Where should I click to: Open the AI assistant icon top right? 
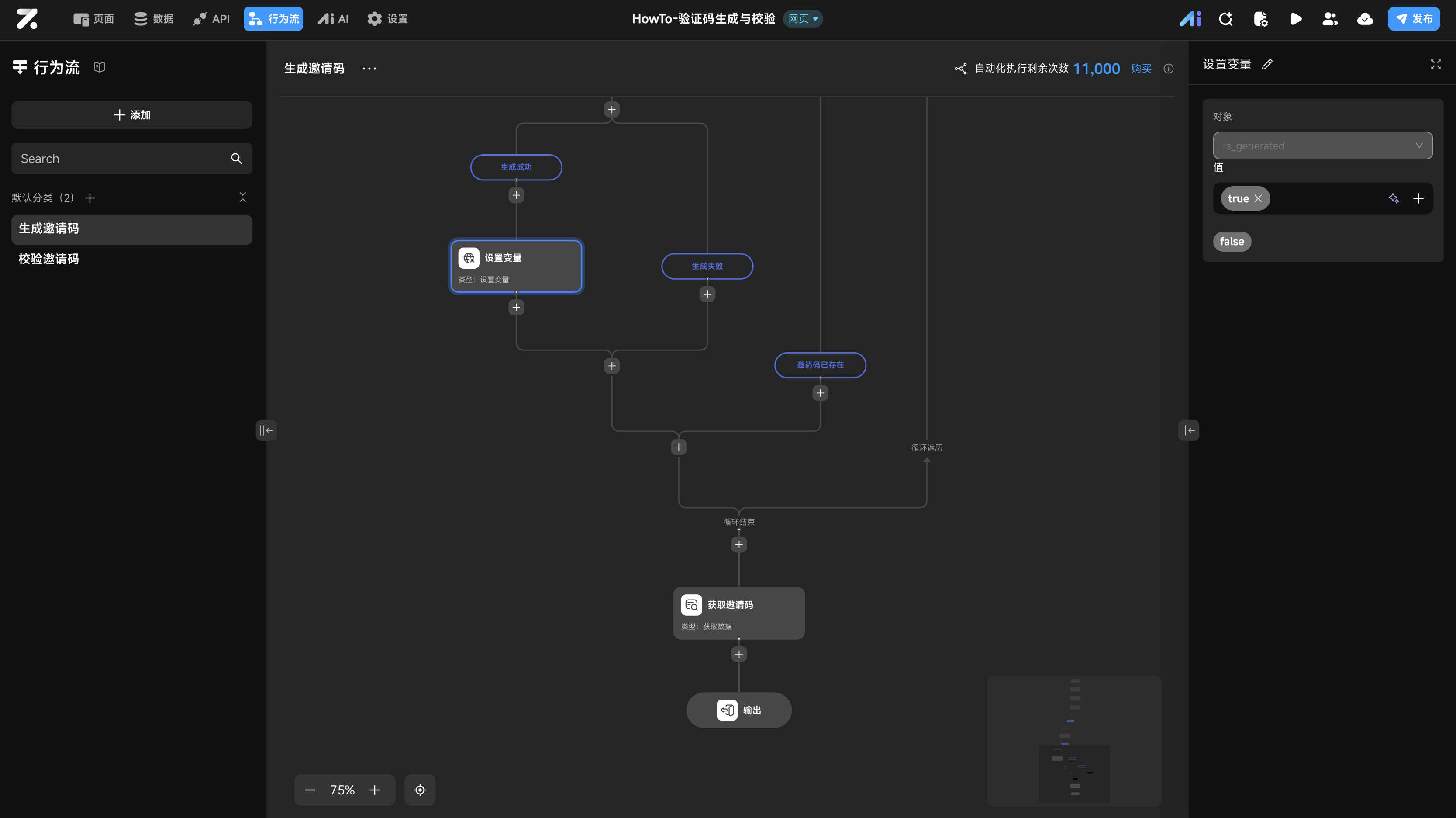pyautogui.click(x=1190, y=19)
